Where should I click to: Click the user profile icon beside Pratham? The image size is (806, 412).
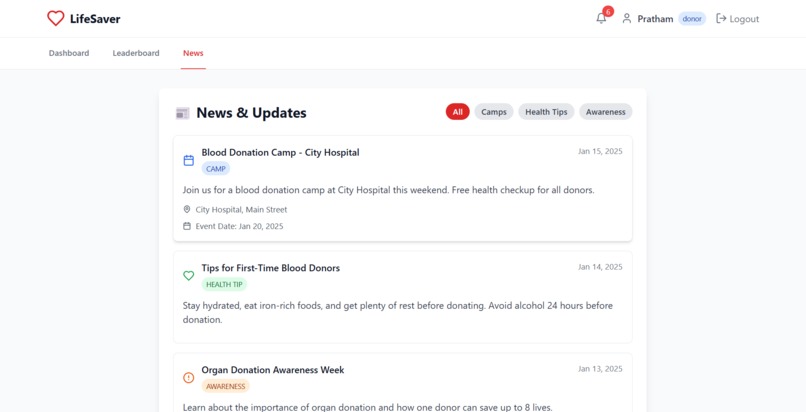click(627, 18)
